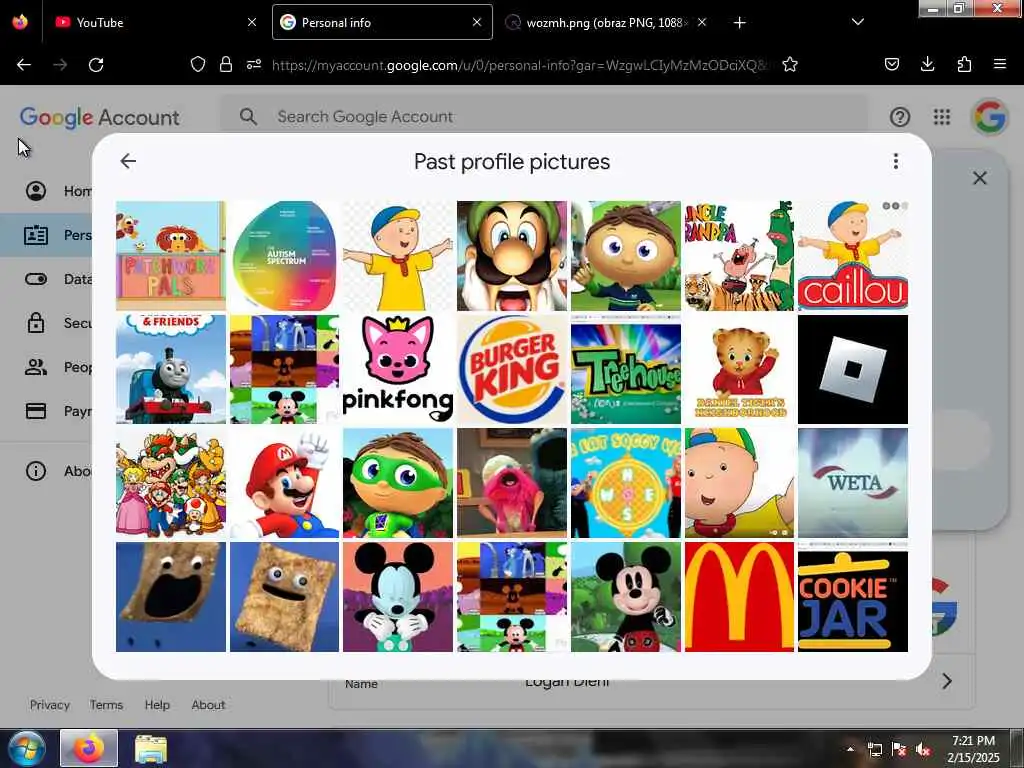
Task: Open Data & privacy toggle icon in sidebar
Action: [x=36, y=279]
